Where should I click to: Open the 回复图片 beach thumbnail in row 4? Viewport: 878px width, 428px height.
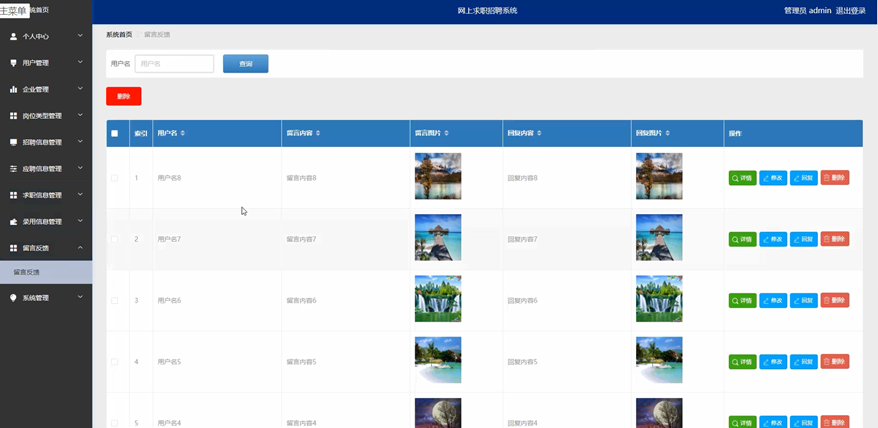pyautogui.click(x=659, y=360)
